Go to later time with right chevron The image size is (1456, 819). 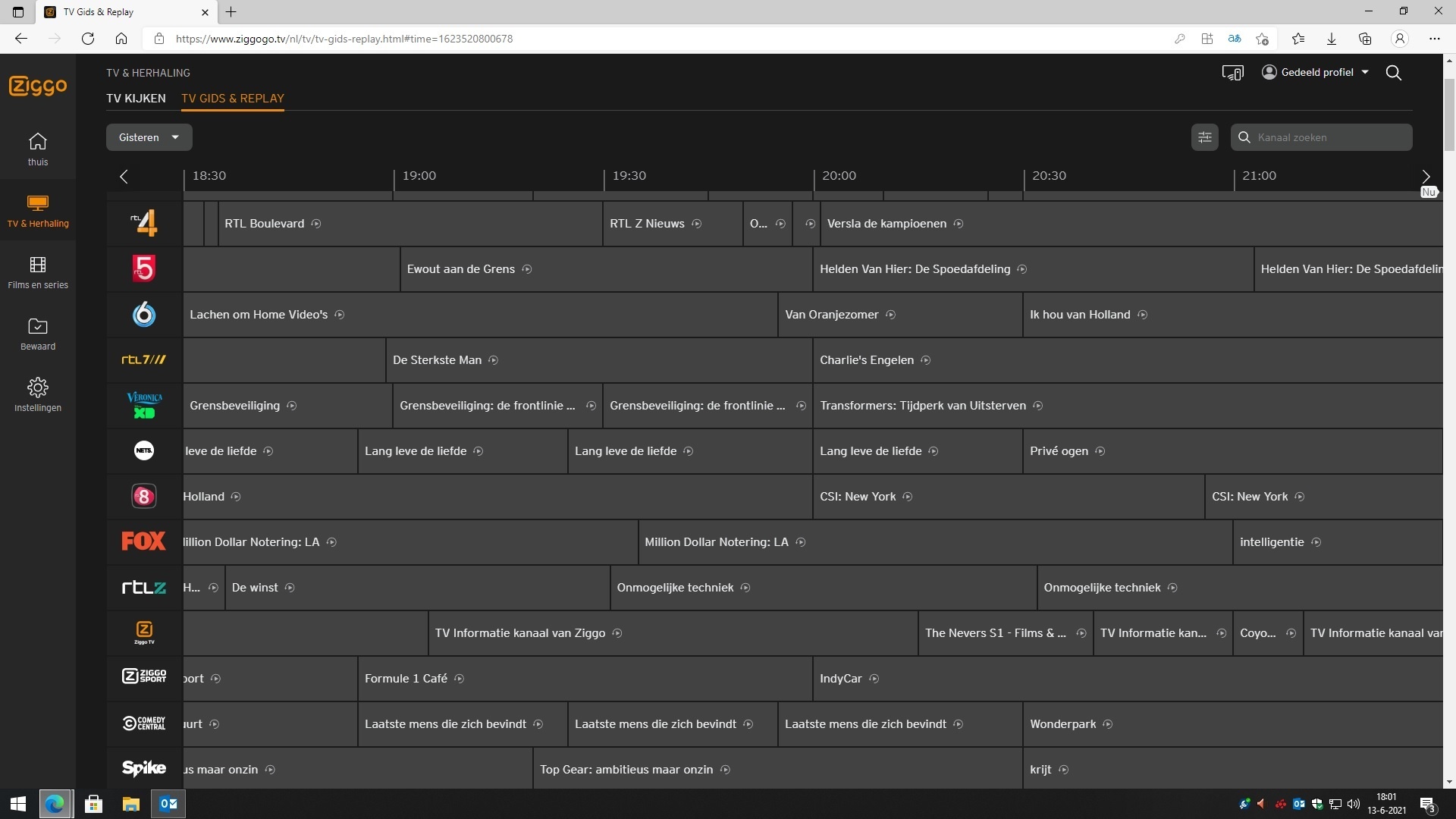(x=1426, y=177)
